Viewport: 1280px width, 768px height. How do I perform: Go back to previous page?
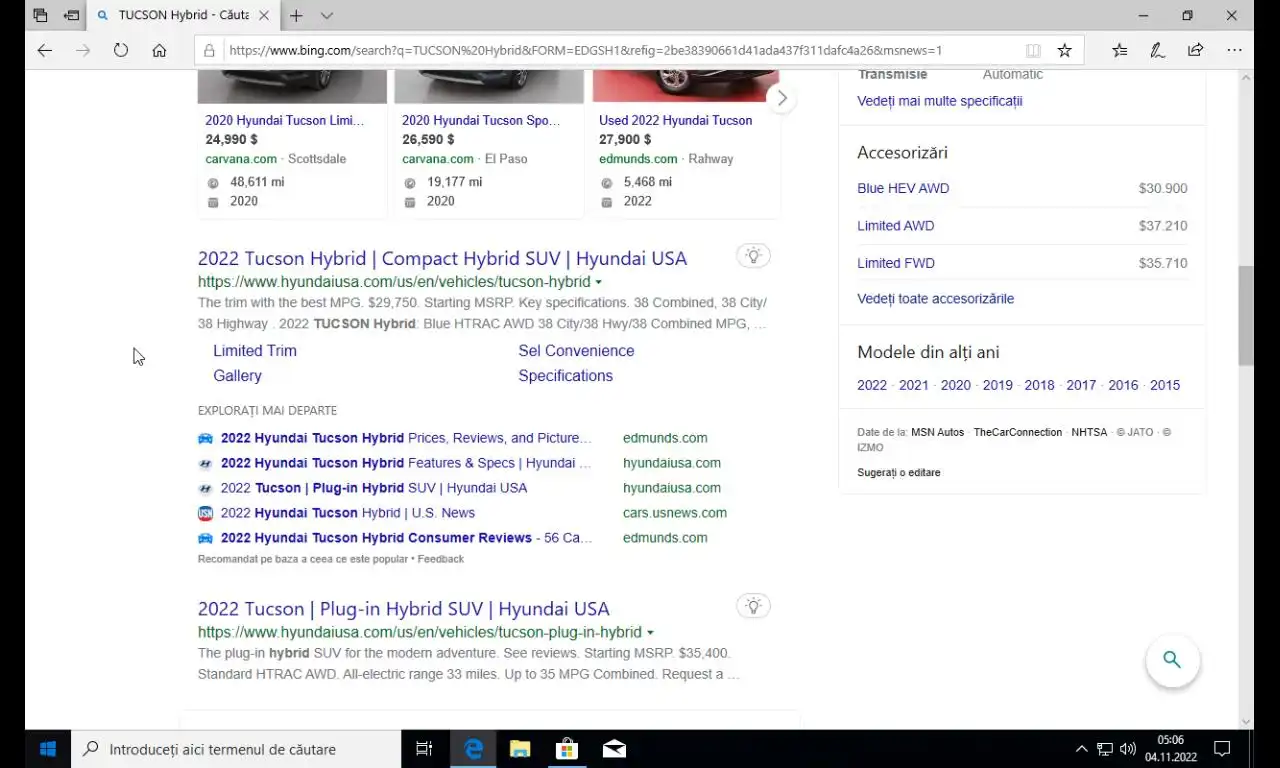tap(44, 50)
